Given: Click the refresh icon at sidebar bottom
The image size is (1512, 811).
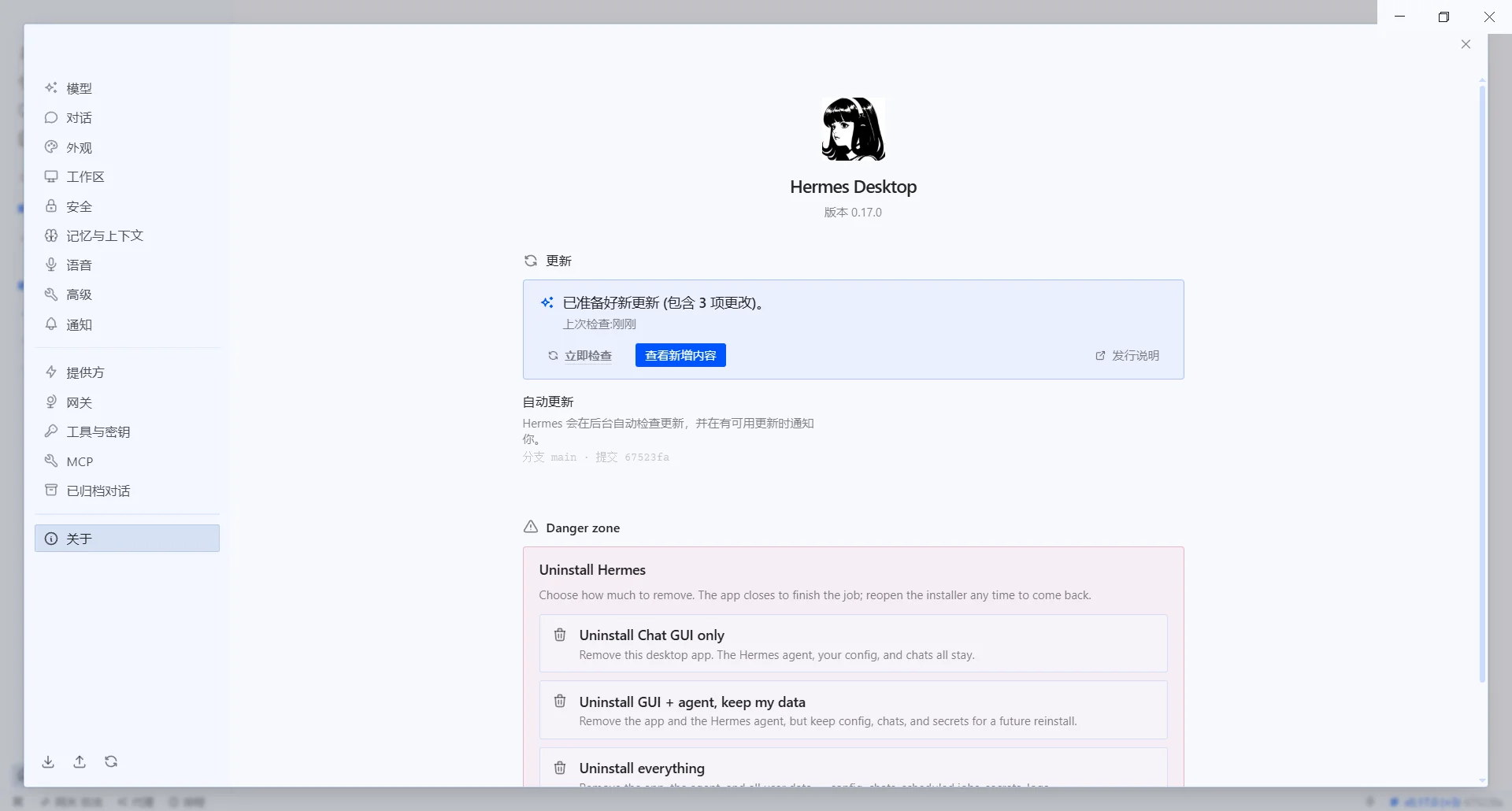Looking at the screenshot, I should pos(111,761).
